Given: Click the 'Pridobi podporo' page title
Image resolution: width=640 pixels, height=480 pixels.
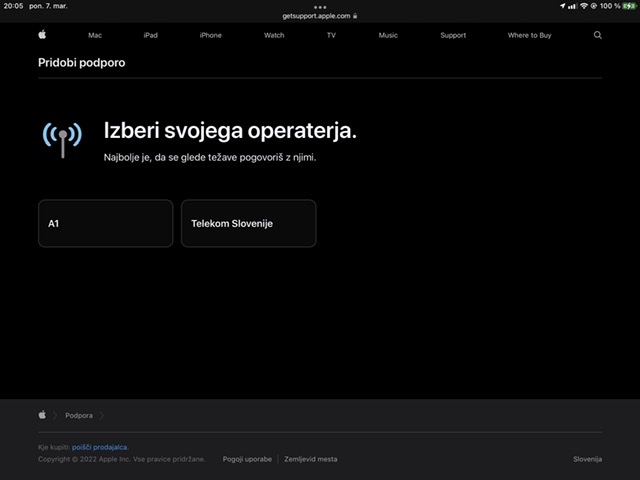Looking at the screenshot, I should point(82,62).
